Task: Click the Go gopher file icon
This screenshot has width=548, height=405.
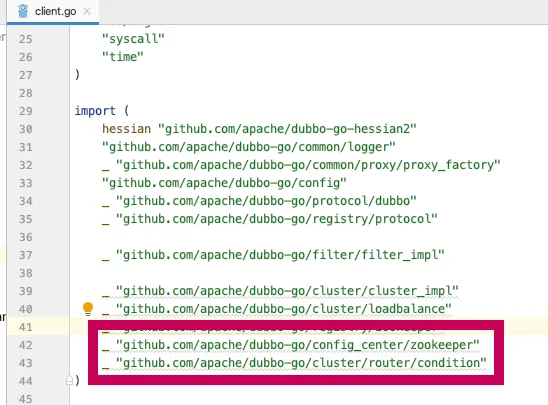Action: point(23,11)
